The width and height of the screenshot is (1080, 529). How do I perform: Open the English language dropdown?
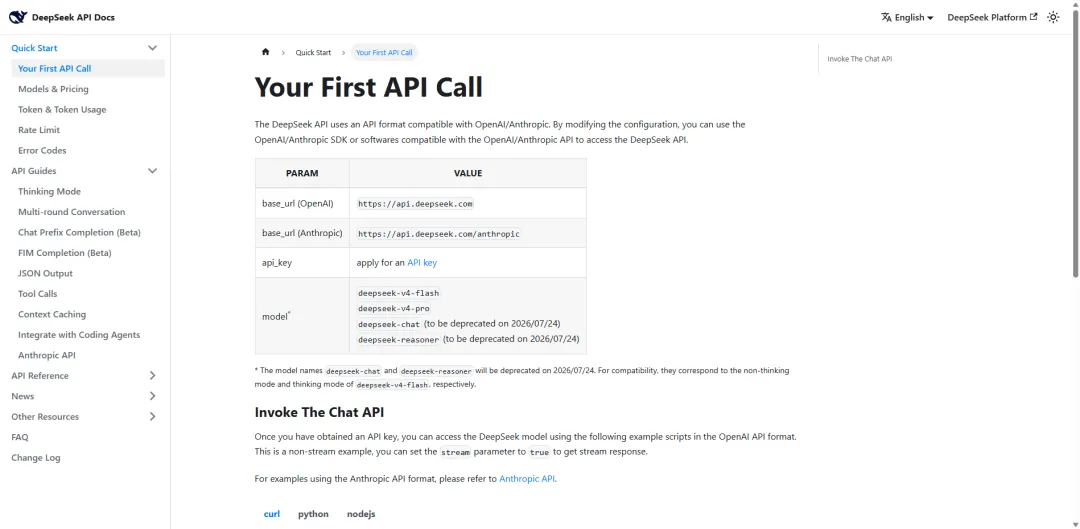pos(907,17)
